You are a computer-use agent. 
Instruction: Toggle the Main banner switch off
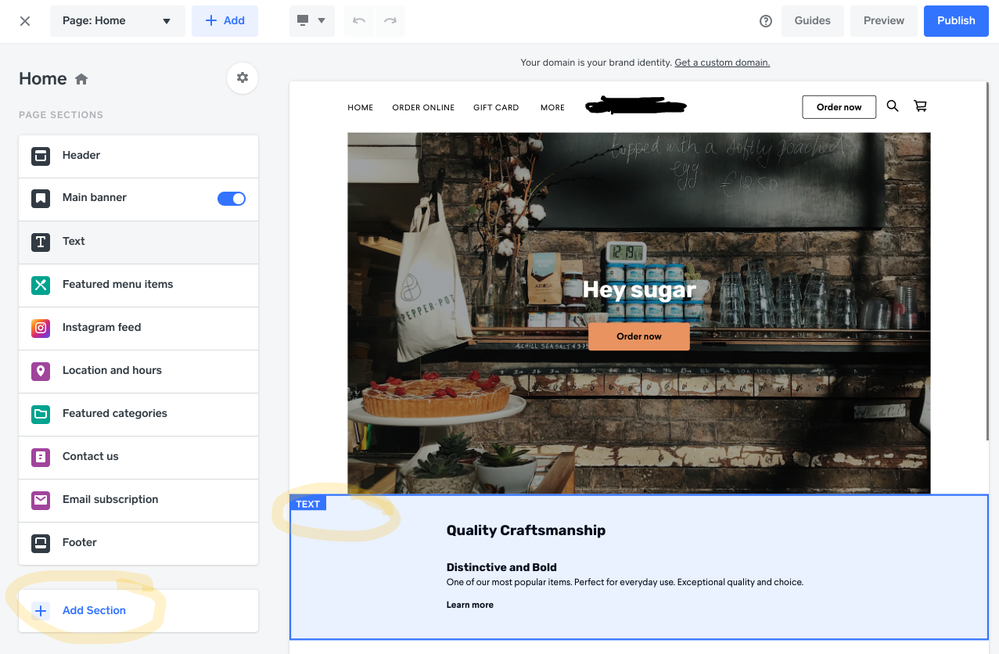[x=231, y=198]
